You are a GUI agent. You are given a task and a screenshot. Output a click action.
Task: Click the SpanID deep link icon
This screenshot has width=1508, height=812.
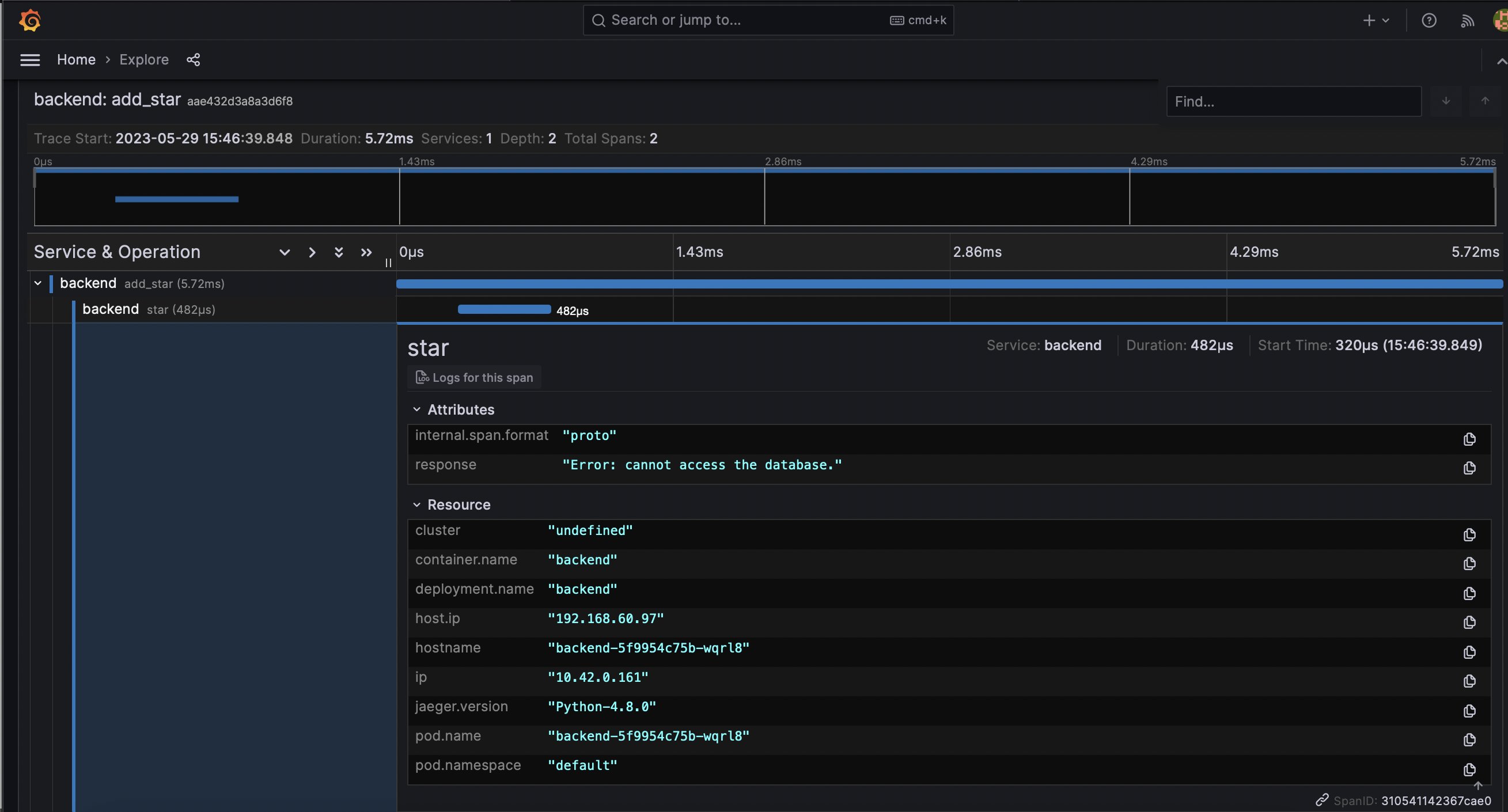(x=1322, y=800)
